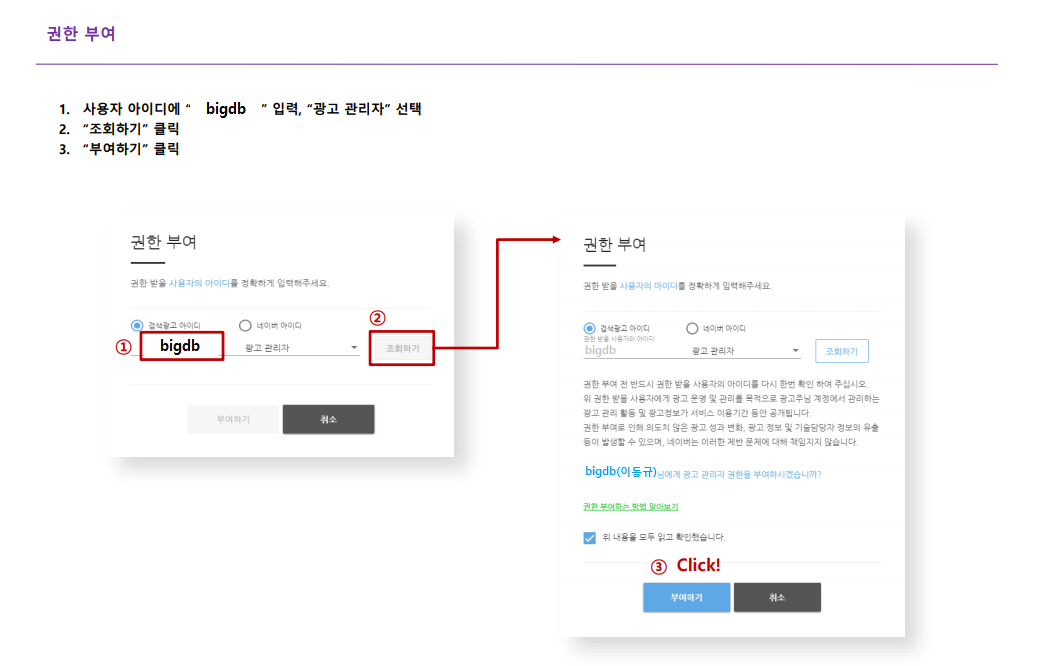This screenshot has width=1037, height=666.
Task: Click the red-boxed bigdb ID input field
Action: [x=181, y=347]
